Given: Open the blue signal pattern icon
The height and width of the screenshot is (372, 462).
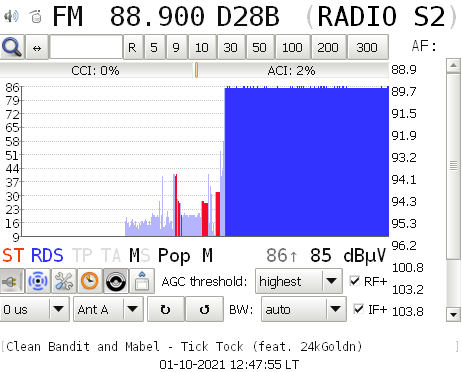Looking at the screenshot, I should 38,281.
